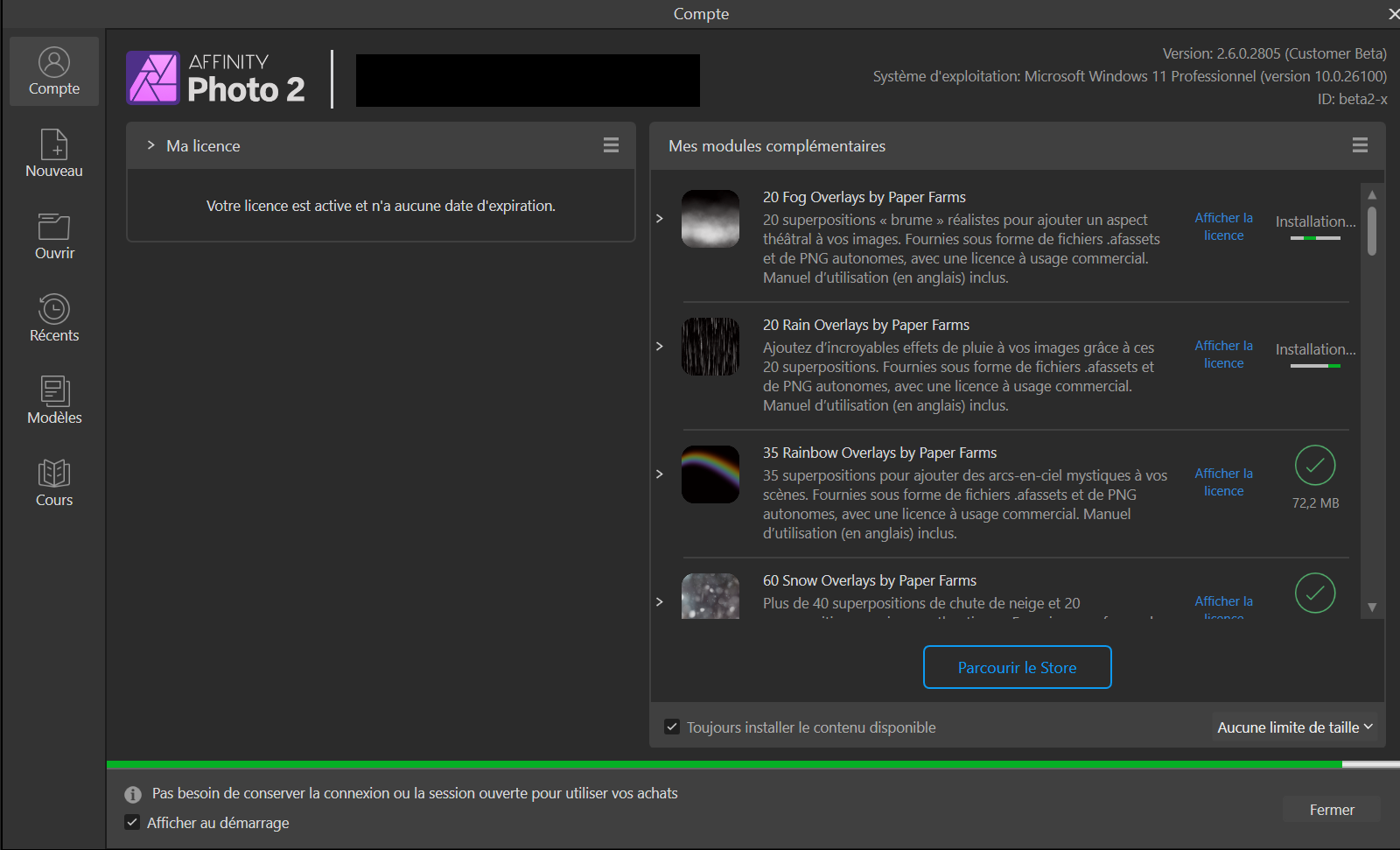
Task: Click the 20 Rain Overlays thumbnail
Action: click(710, 347)
